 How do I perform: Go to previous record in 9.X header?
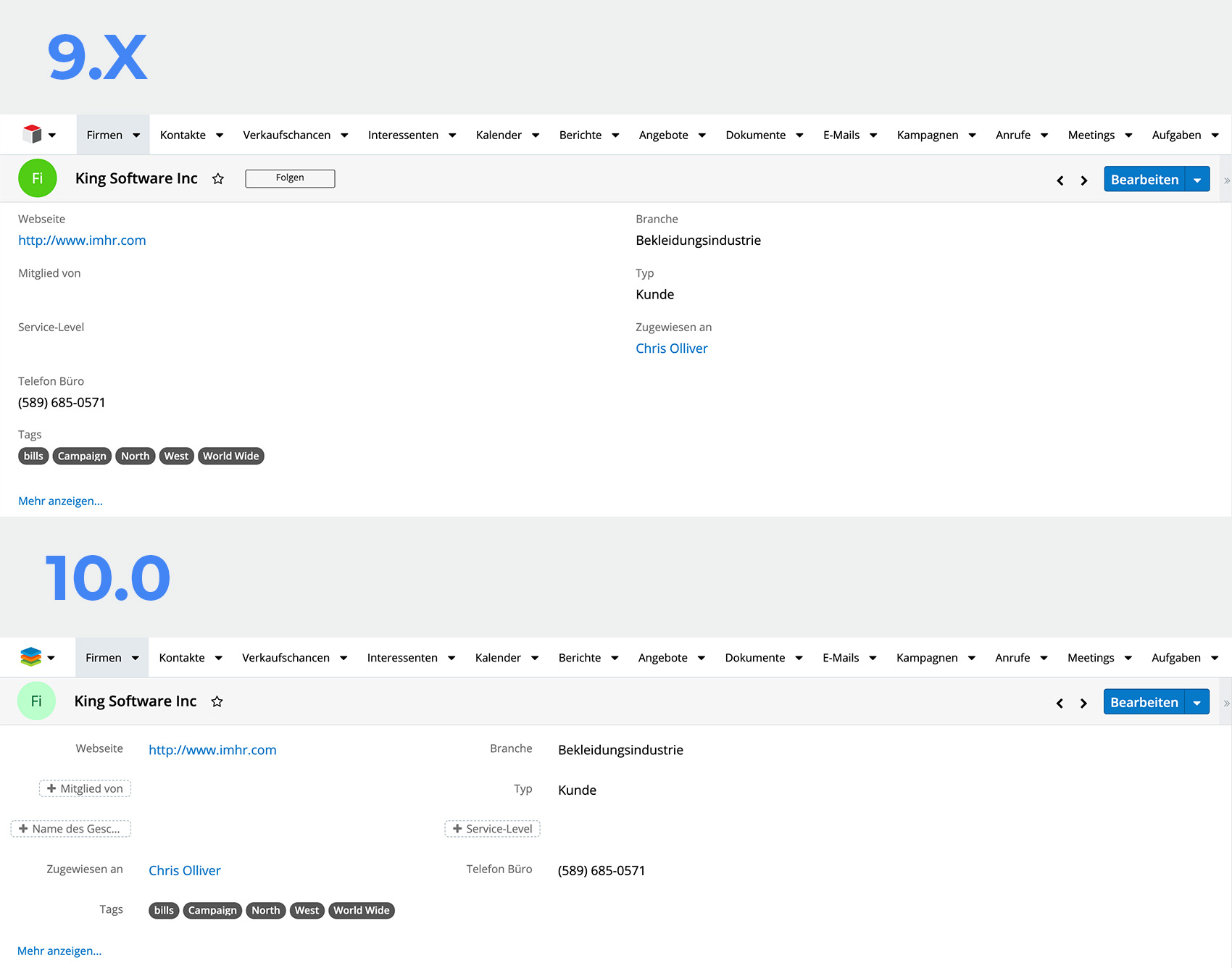click(1060, 180)
